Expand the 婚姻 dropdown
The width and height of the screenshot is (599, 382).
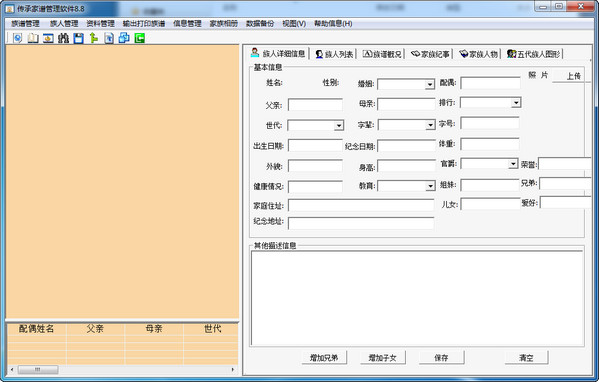(430, 84)
